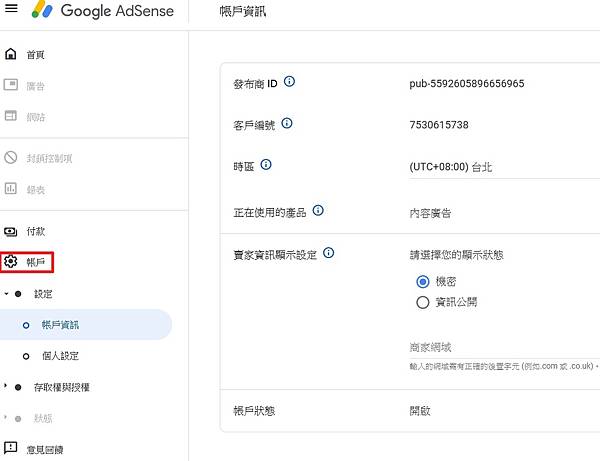Click info icon beside 時區

click(x=266, y=165)
